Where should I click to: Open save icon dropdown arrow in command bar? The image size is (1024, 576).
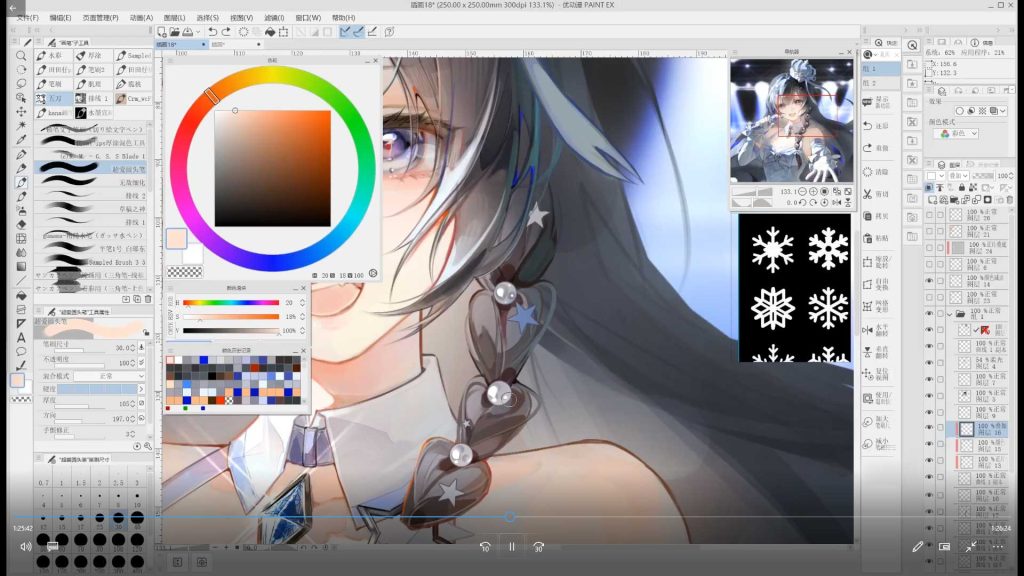(x=198, y=32)
